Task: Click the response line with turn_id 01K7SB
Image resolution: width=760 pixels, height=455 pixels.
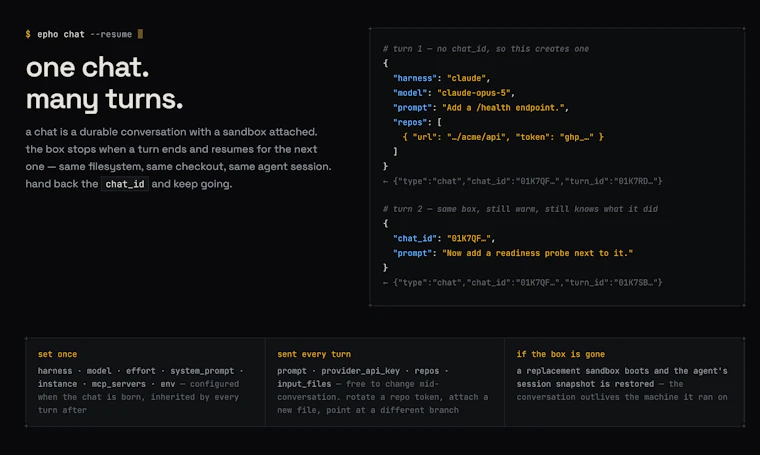Action: [x=522, y=282]
